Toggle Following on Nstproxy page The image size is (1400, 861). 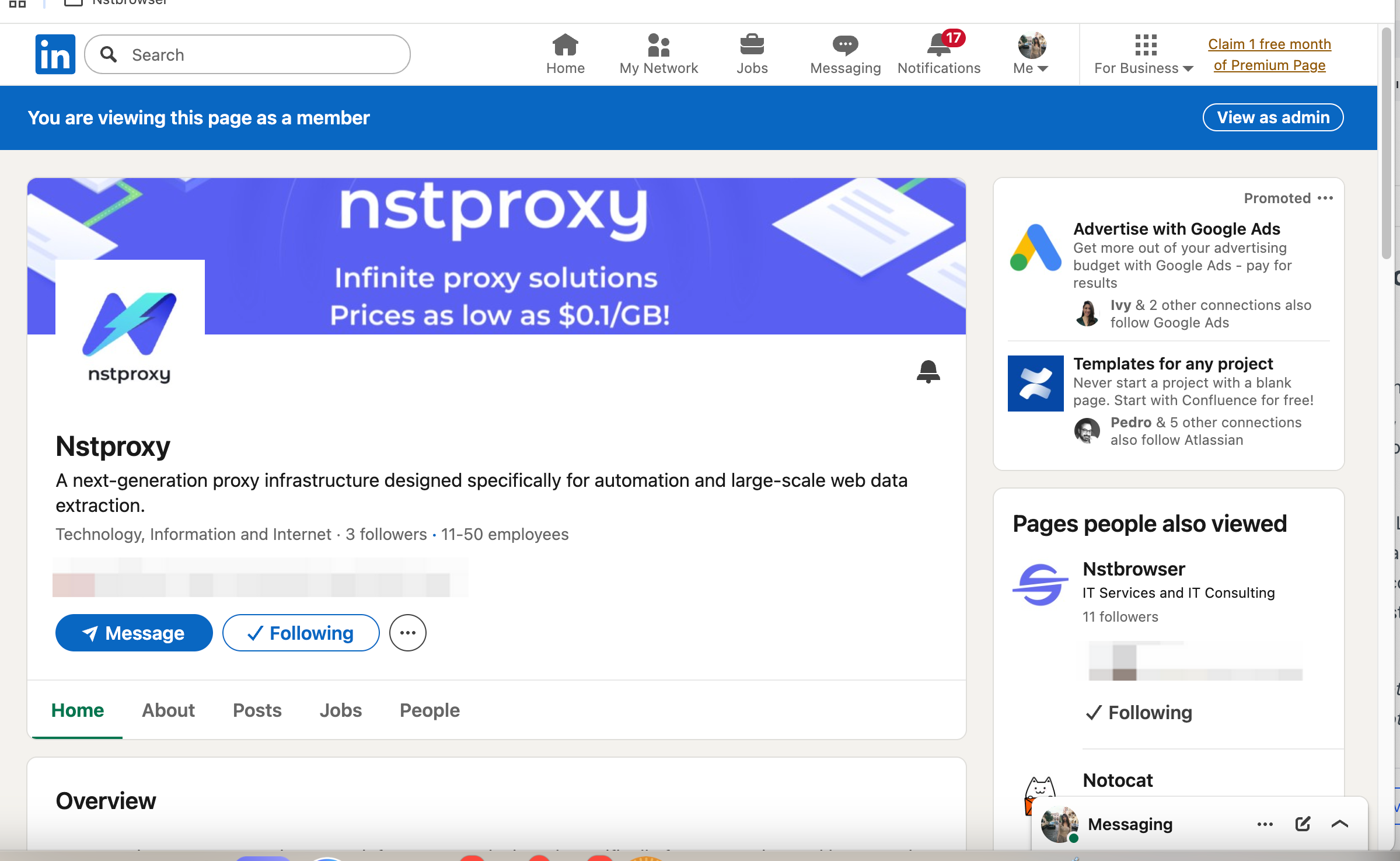[301, 633]
